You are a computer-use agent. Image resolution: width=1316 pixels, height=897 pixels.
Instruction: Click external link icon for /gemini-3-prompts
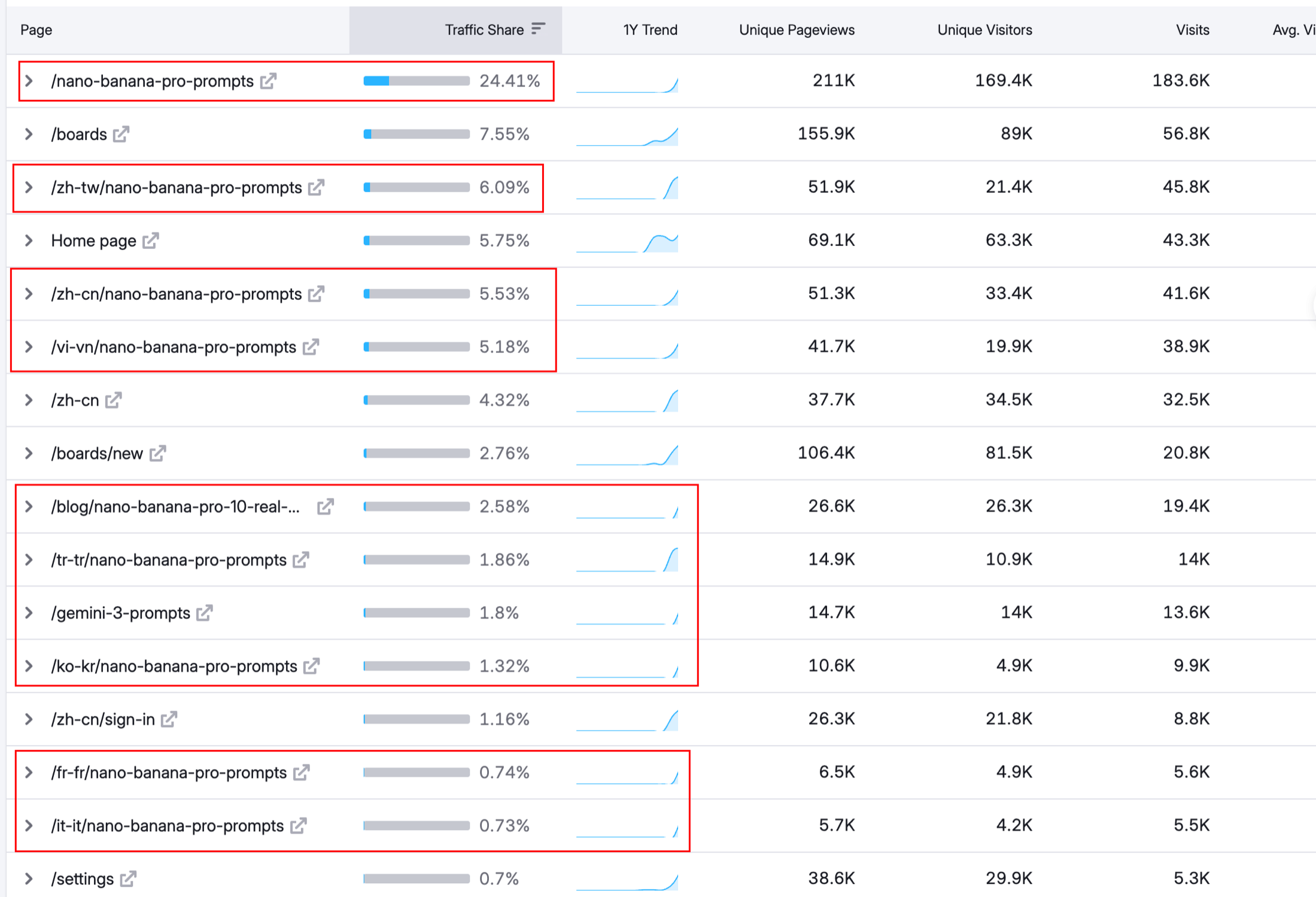(x=205, y=613)
